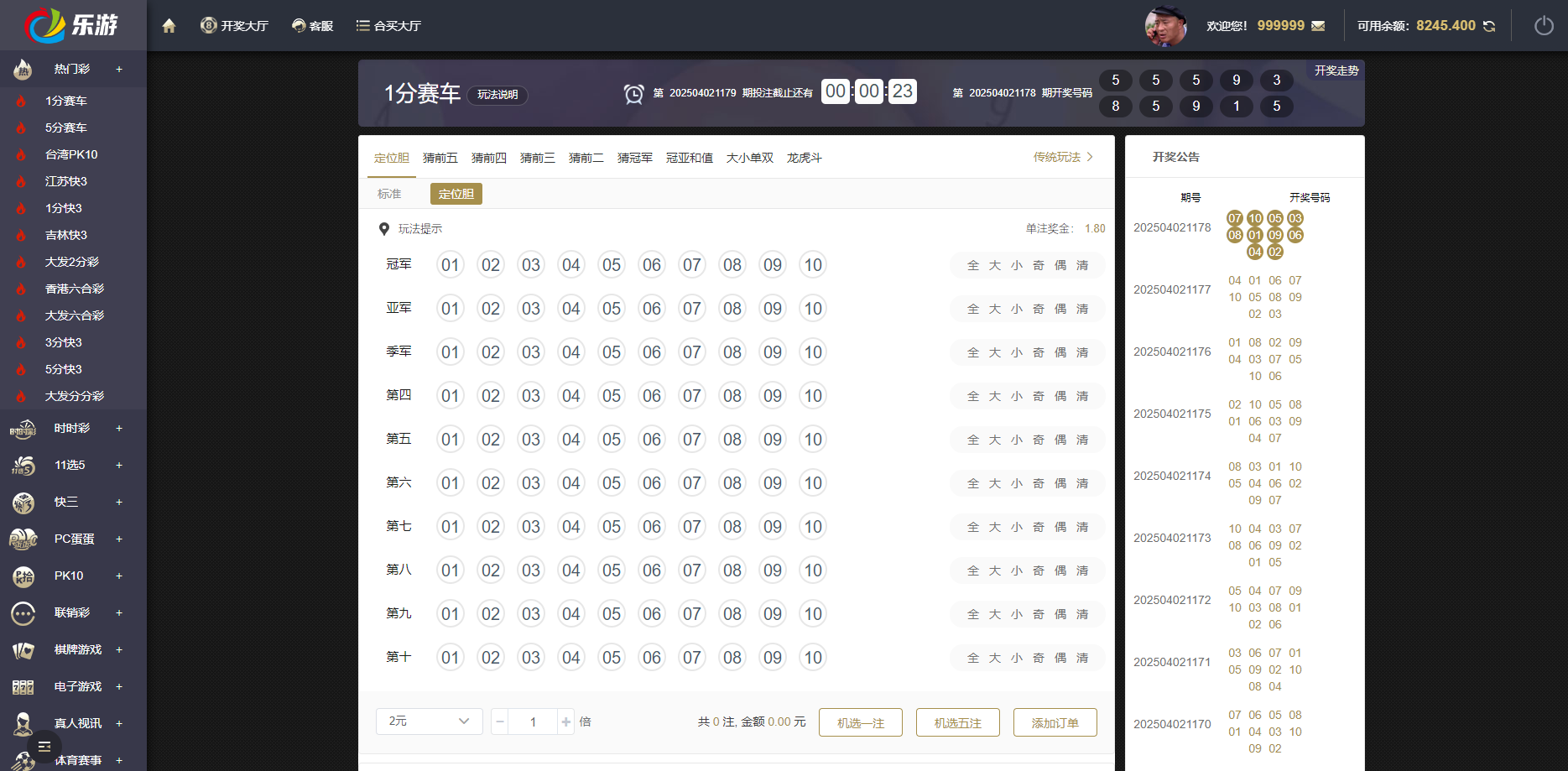Screen dimensions: 1568x771
Task: Open the 合买大厅 group-buy hall
Action: pyautogui.click(x=388, y=25)
